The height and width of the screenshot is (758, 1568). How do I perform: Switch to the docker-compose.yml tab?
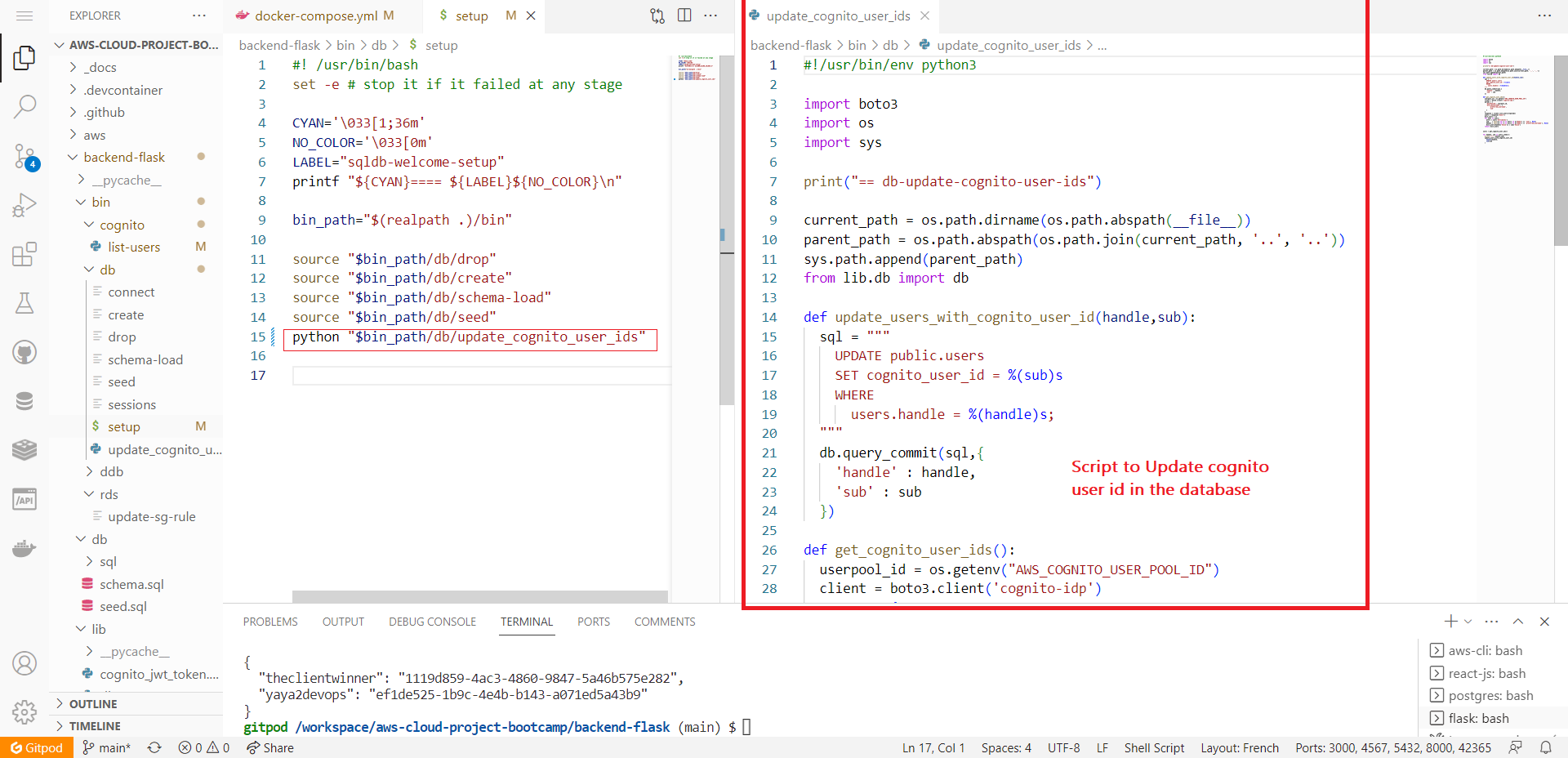tap(323, 16)
